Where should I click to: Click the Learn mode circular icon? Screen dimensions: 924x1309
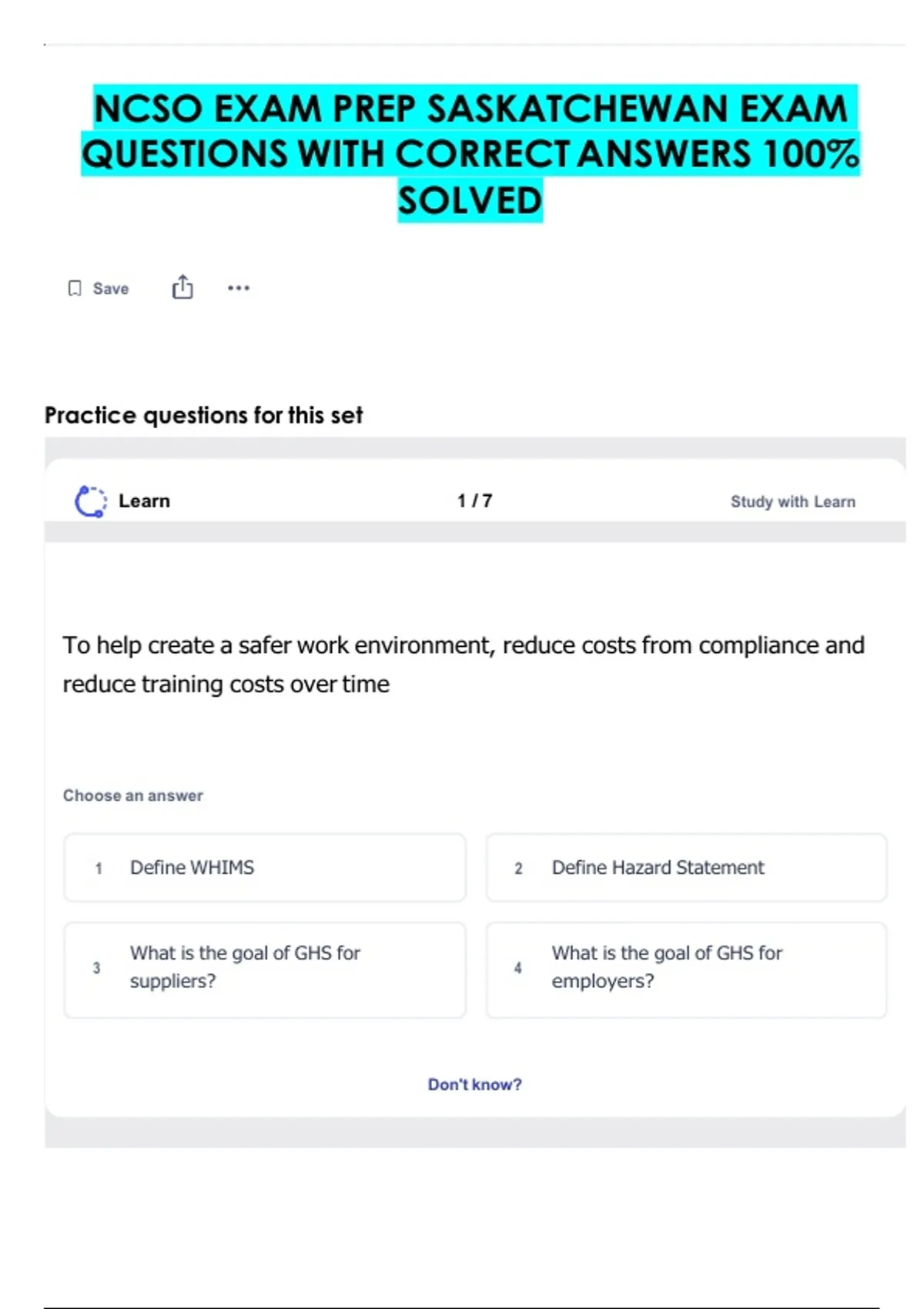(x=91, y=501)
